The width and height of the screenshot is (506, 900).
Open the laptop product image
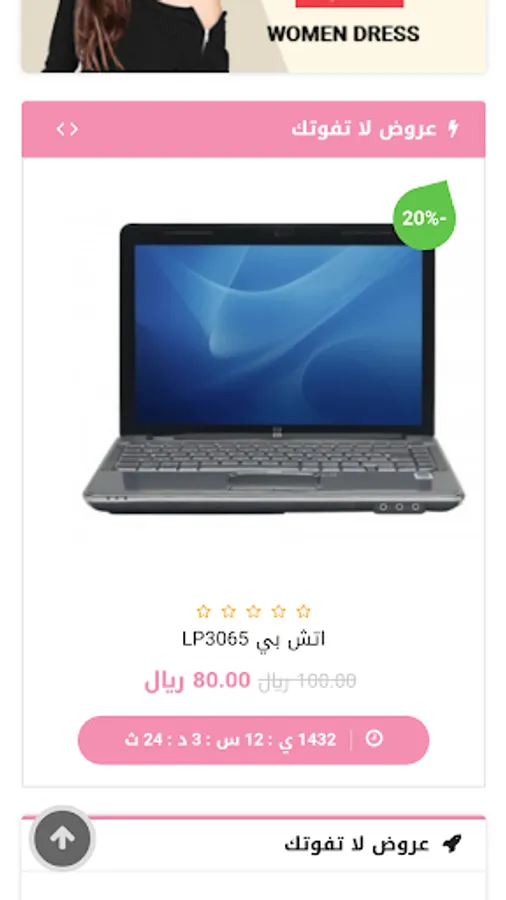[x=273, y=367]
